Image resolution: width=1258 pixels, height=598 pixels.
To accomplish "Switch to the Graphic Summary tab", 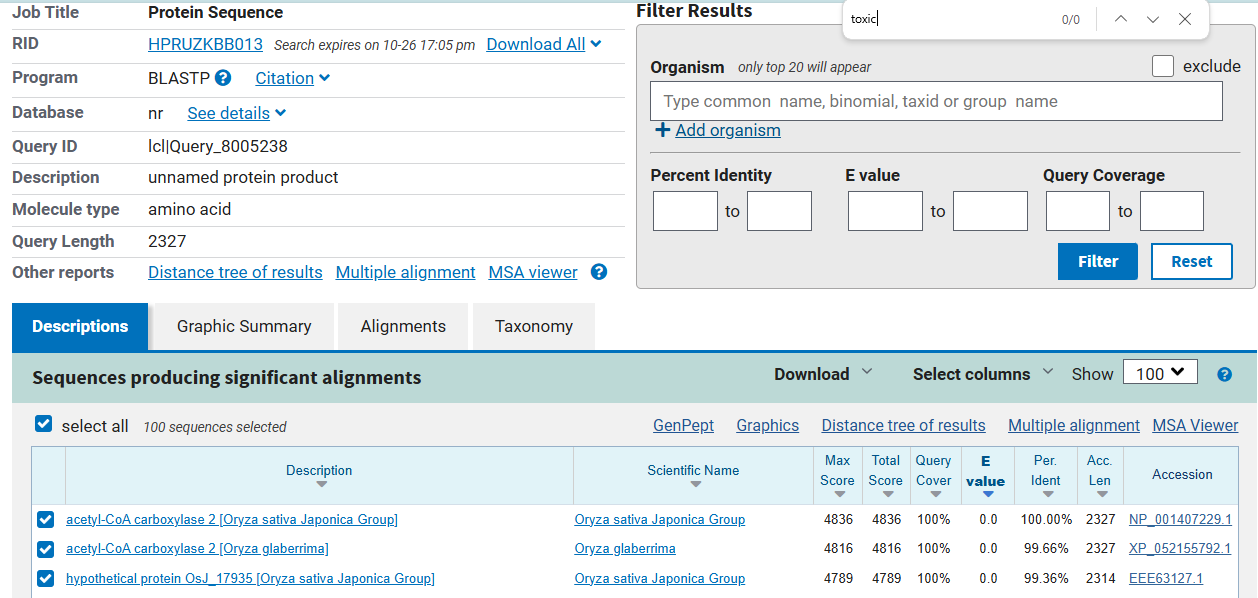I will 244,326.
